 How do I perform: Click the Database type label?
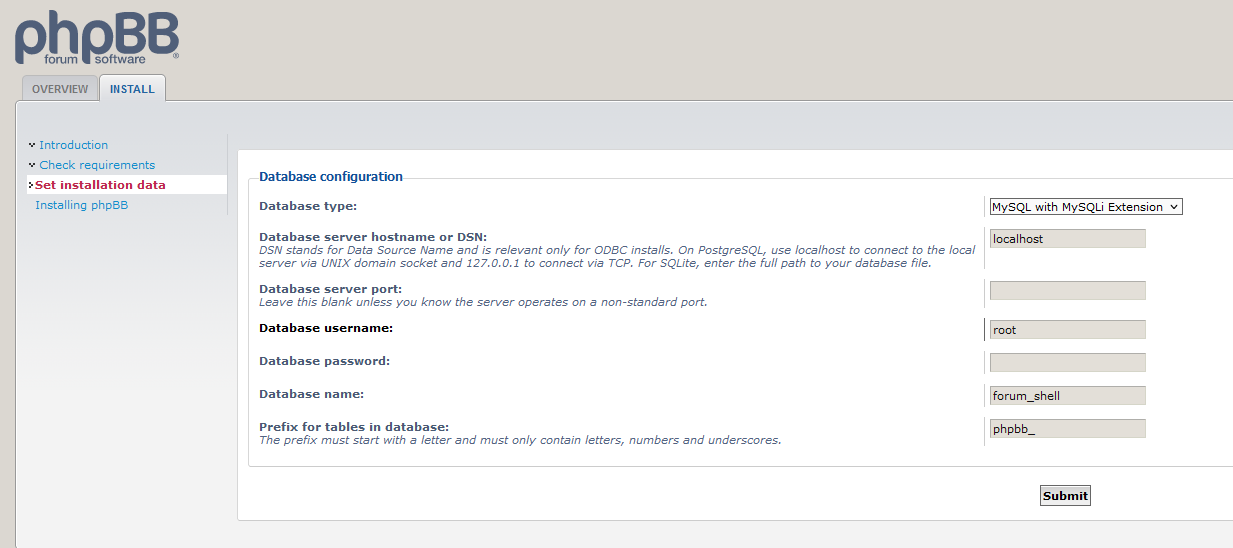tap(308, 207)
